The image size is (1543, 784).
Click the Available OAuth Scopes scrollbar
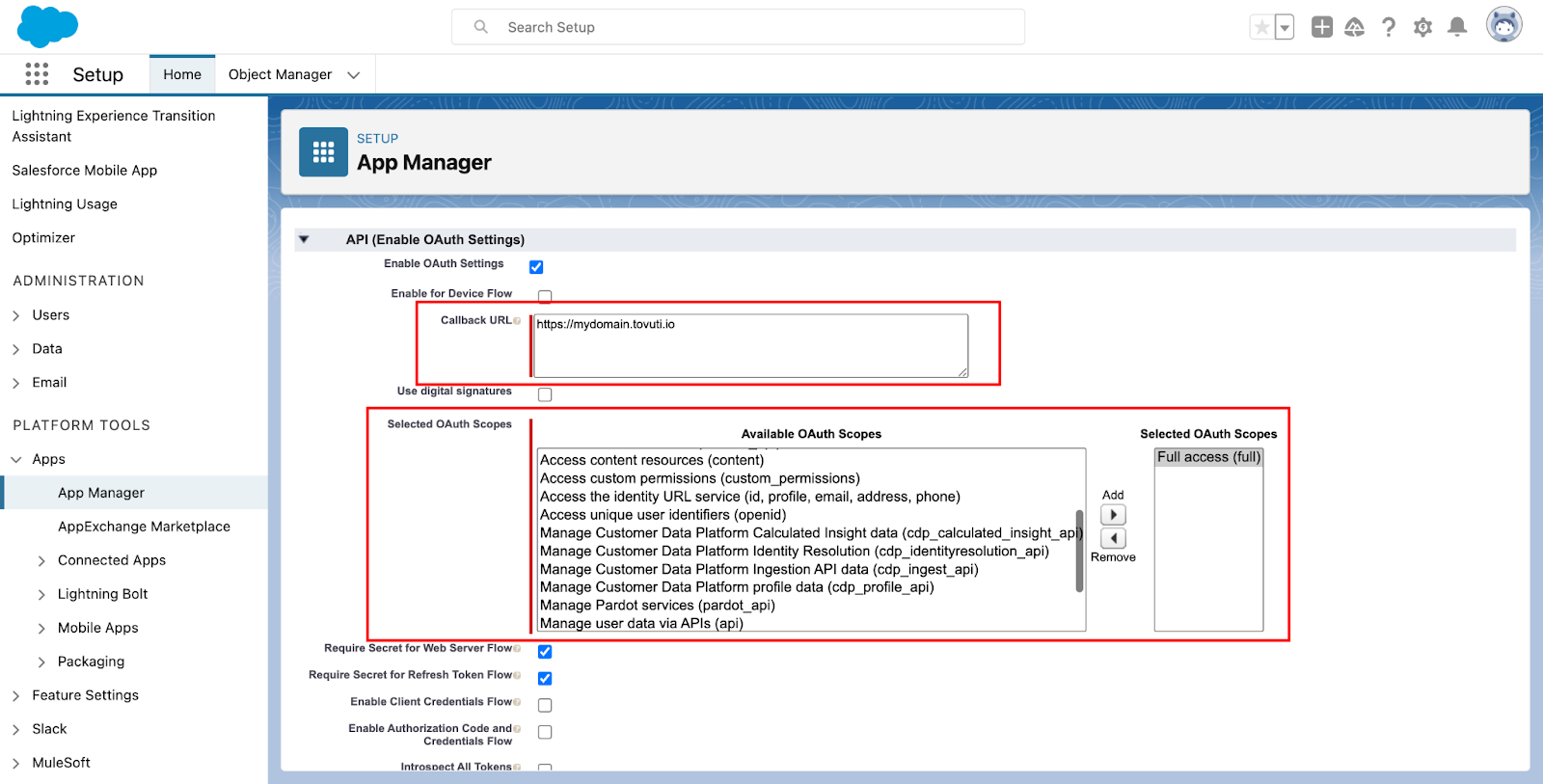coord(1079,551)
